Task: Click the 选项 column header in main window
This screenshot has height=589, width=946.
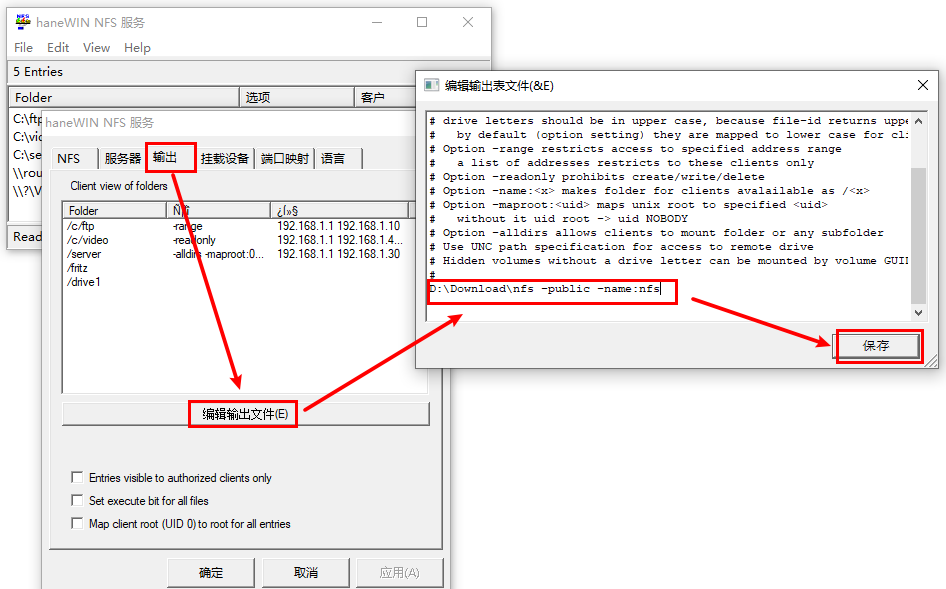Action: tap(296, 97)
